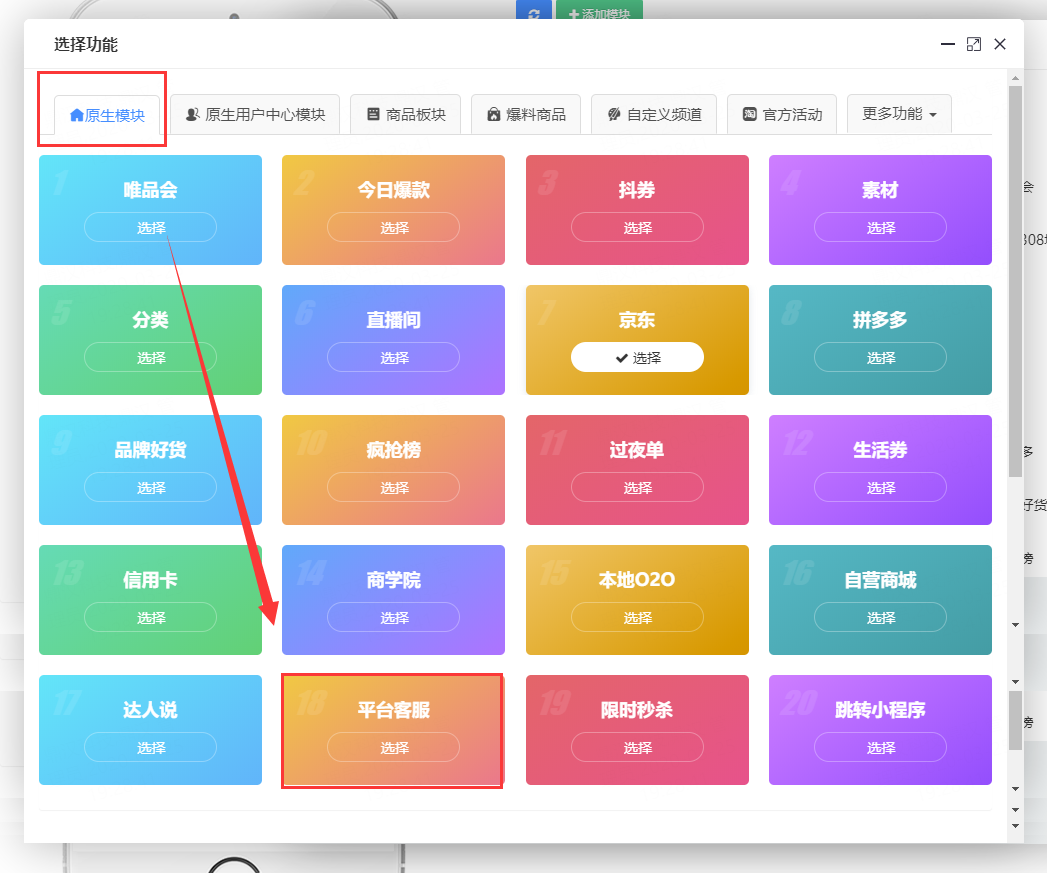Deselect the checked 京东 选择 button
Image resolution: width=1047 pixels, height=873 pixels.
637,357
